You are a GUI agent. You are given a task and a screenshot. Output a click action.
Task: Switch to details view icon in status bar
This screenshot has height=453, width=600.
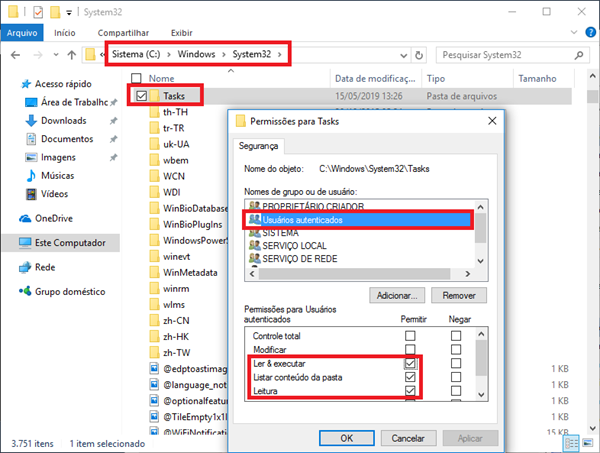[x=571, y=443]
